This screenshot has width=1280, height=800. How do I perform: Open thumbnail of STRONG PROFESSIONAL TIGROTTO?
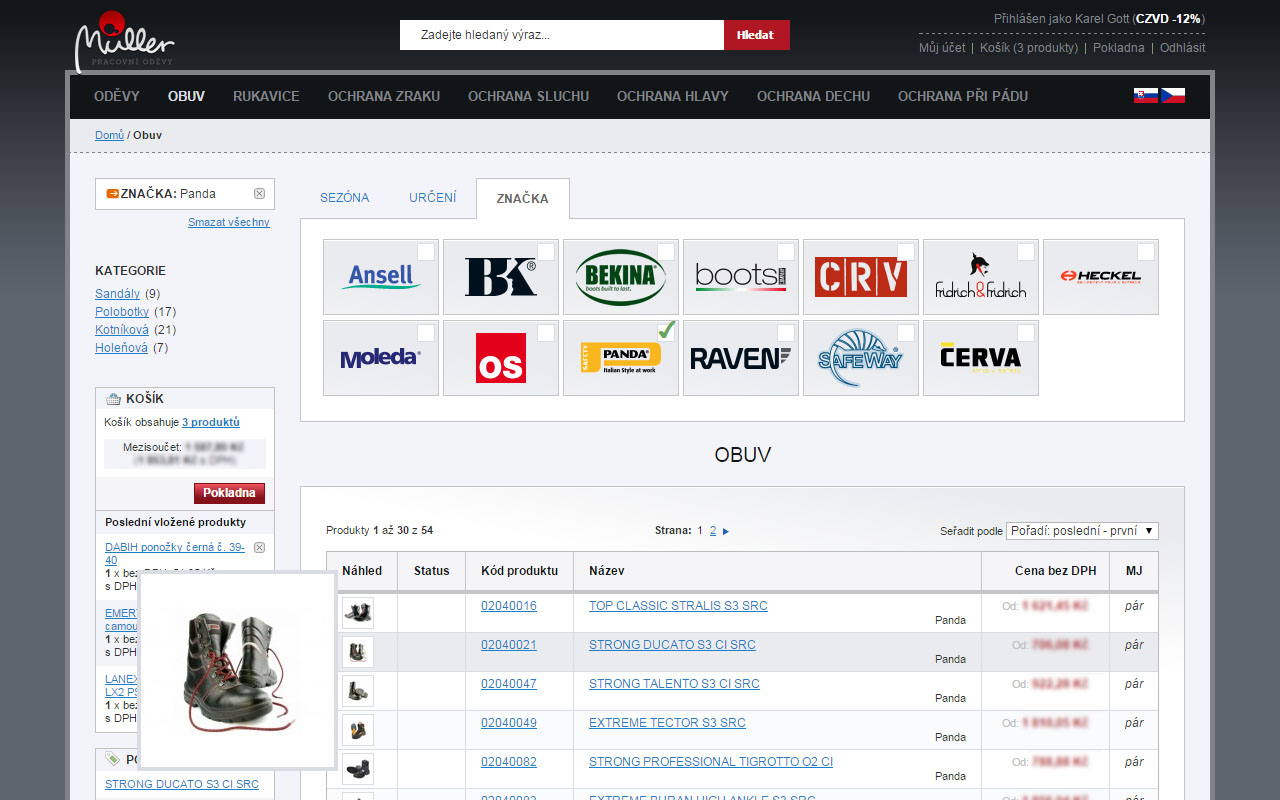coord(358,769)
